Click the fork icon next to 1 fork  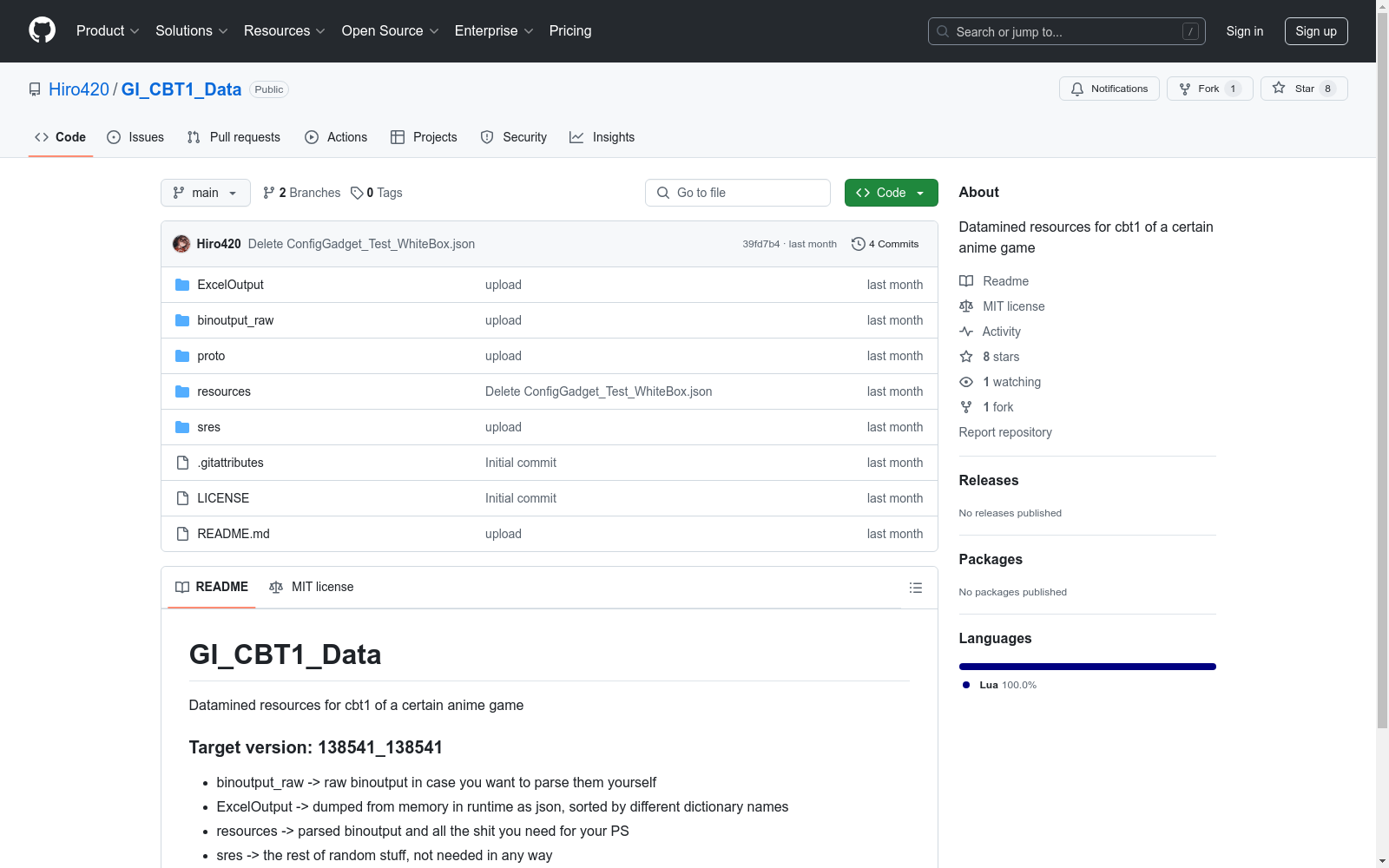[x=966, y=407]
